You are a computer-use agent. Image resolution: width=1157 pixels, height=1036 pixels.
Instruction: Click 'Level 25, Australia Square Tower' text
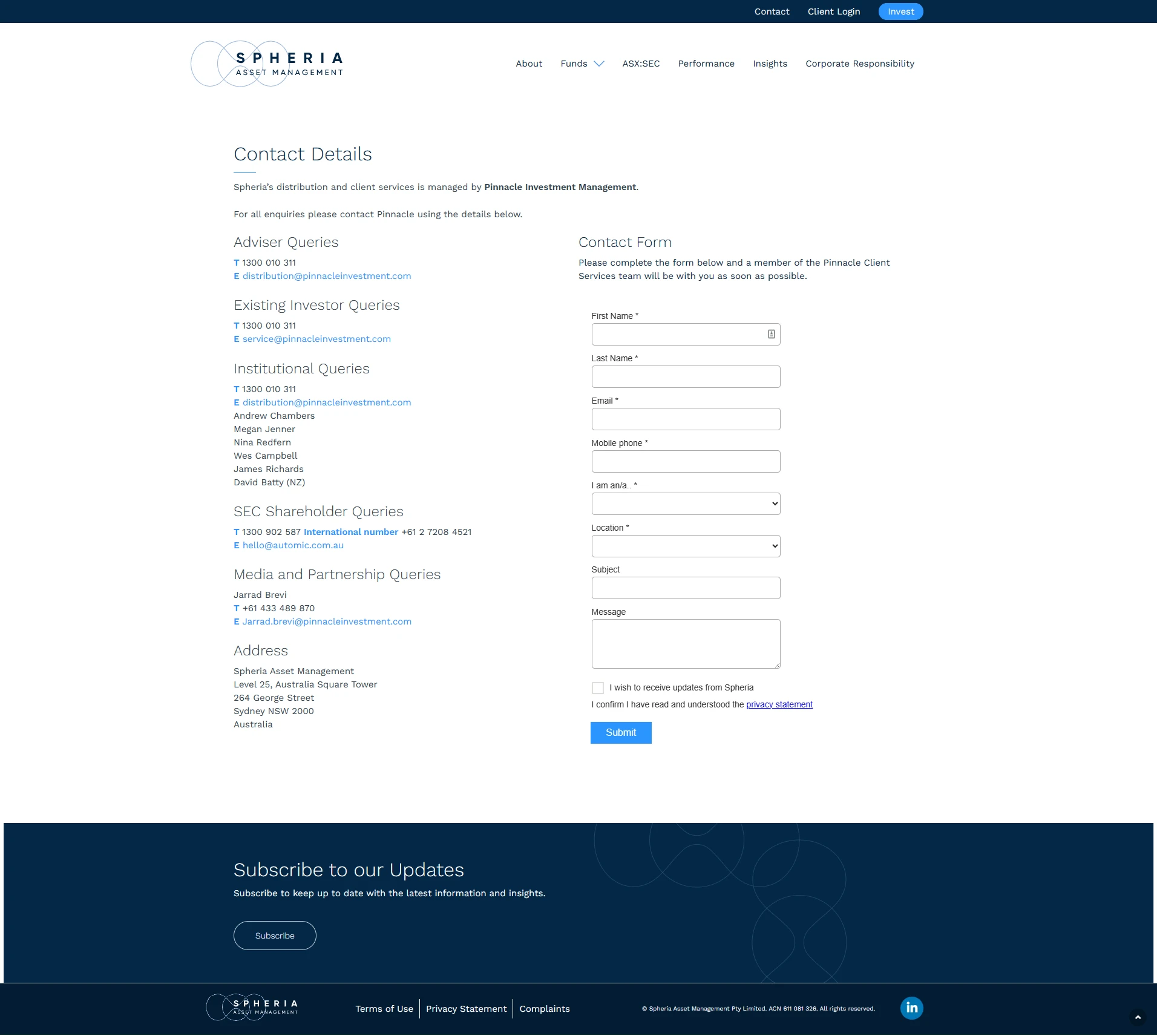[306, 684]
